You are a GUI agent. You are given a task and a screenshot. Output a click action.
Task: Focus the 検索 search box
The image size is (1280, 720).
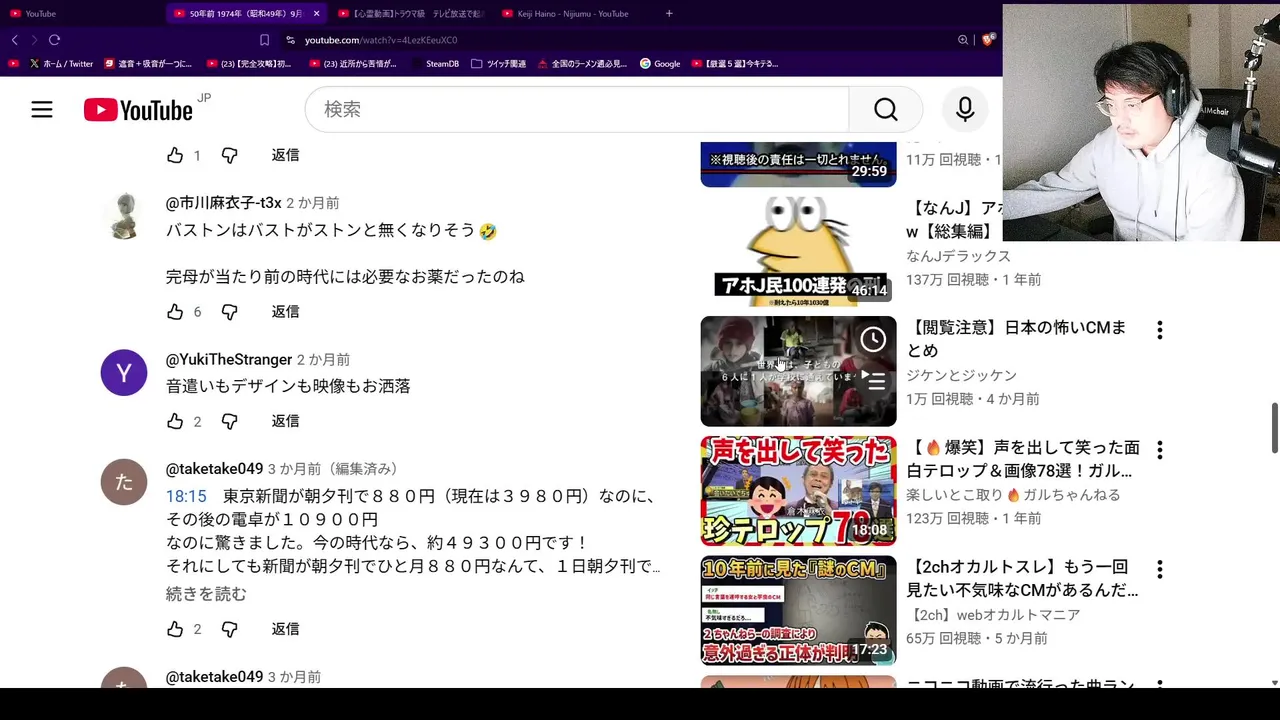tap(577, 109)
